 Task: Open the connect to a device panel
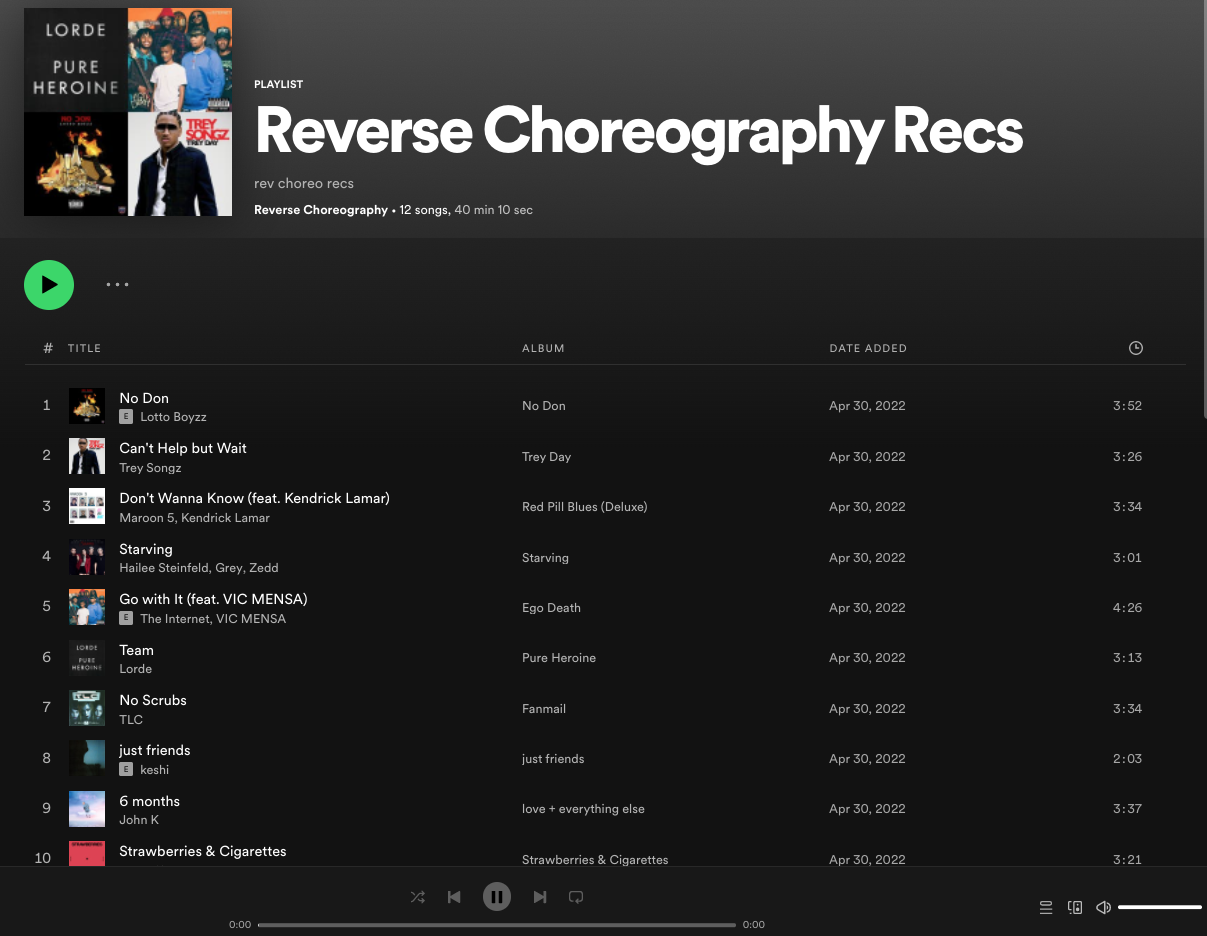(x=1075, y=907)
